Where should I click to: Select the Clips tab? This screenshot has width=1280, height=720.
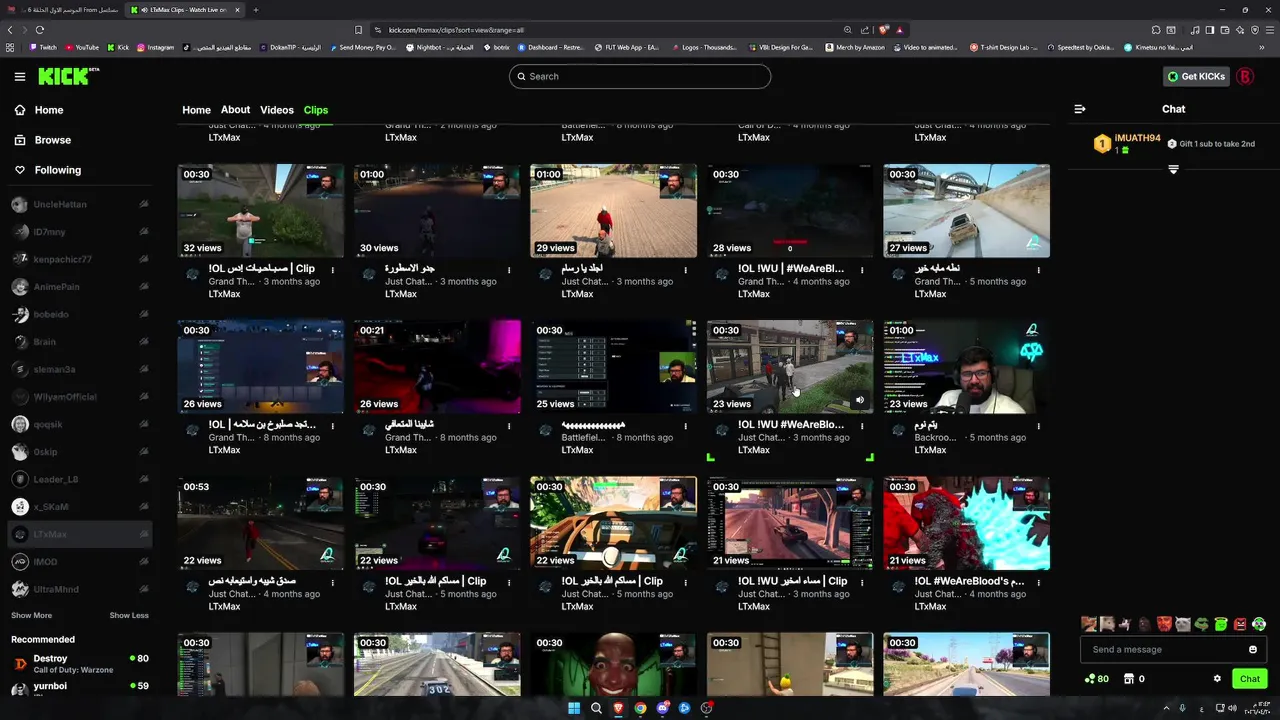(x=316, y=110)
